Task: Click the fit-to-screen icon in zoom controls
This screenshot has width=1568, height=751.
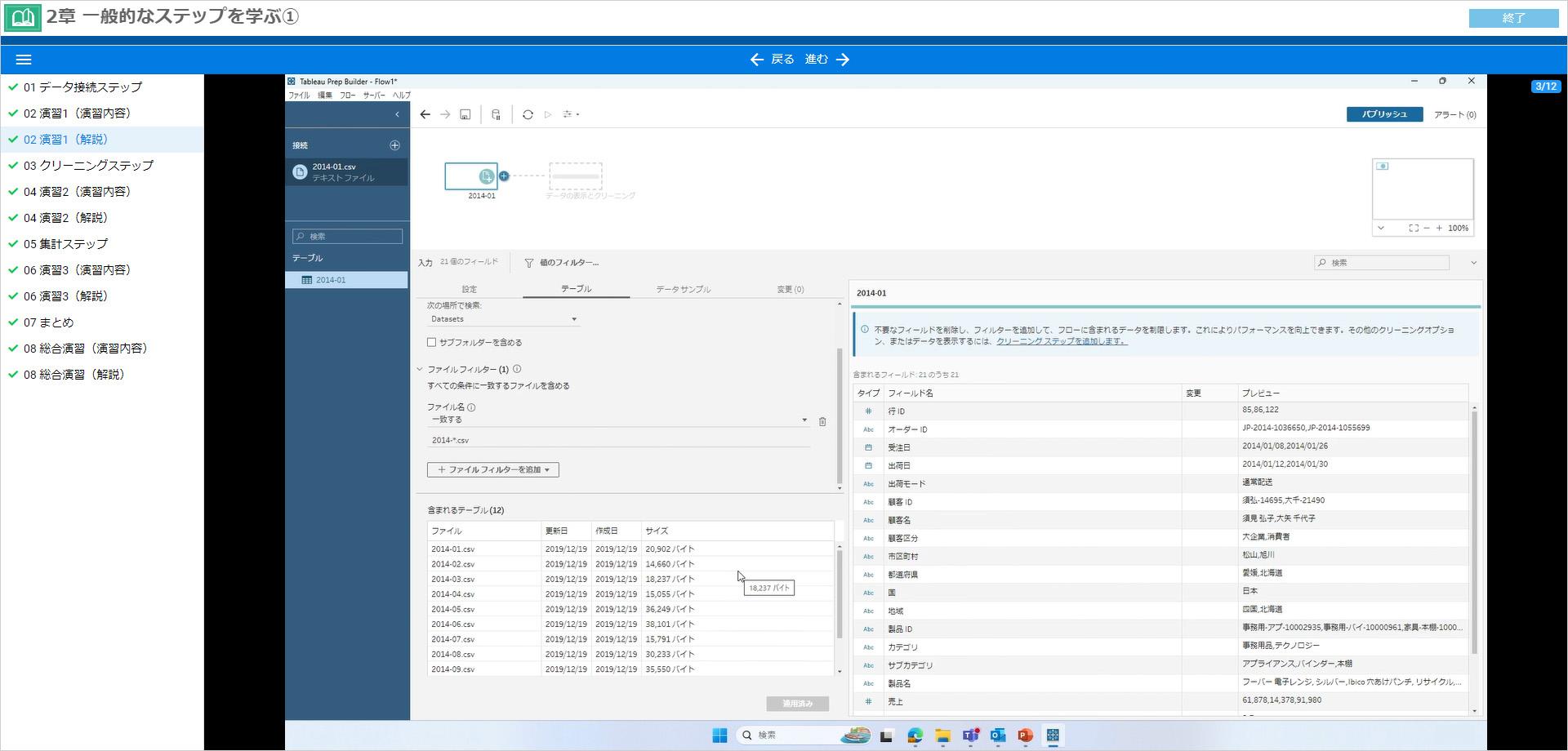Action: pos(1414,228)
